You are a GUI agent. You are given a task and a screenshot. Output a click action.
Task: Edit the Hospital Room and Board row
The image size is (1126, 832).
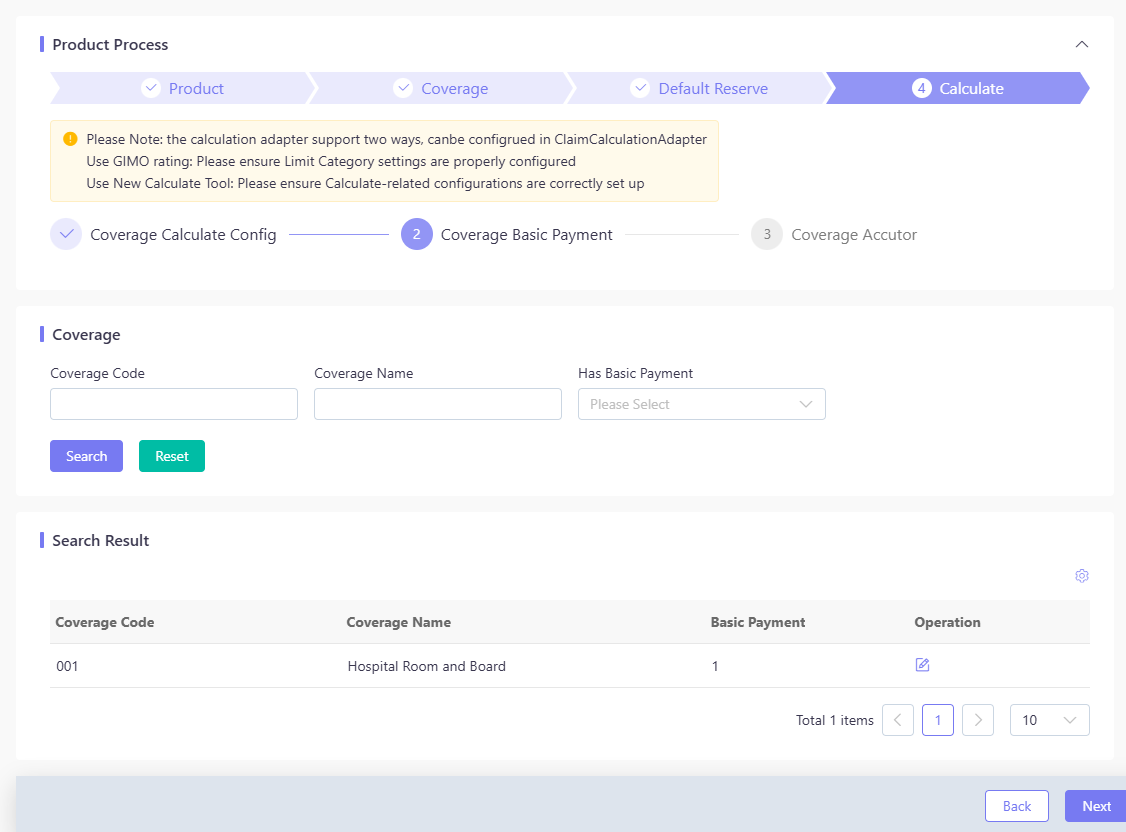923,665
